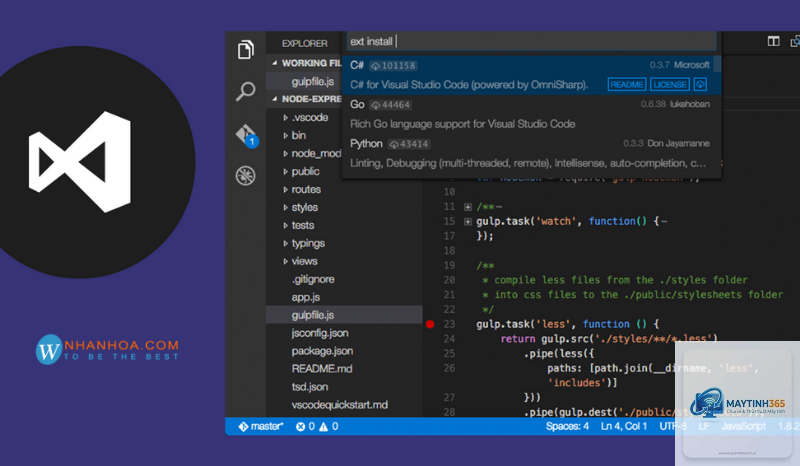Collapse the NODE-EXPRESS folder section

[274, 99]
